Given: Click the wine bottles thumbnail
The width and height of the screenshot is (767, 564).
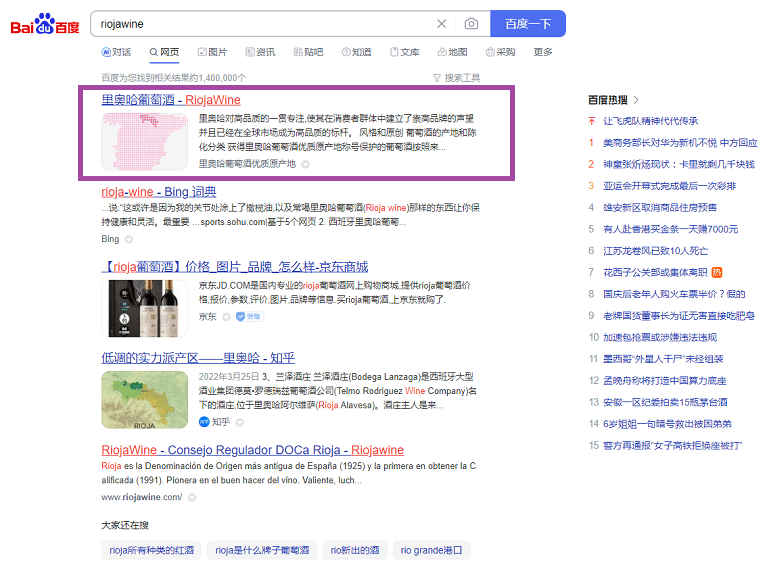Looking at the screenshot, I should coord(144,308).
